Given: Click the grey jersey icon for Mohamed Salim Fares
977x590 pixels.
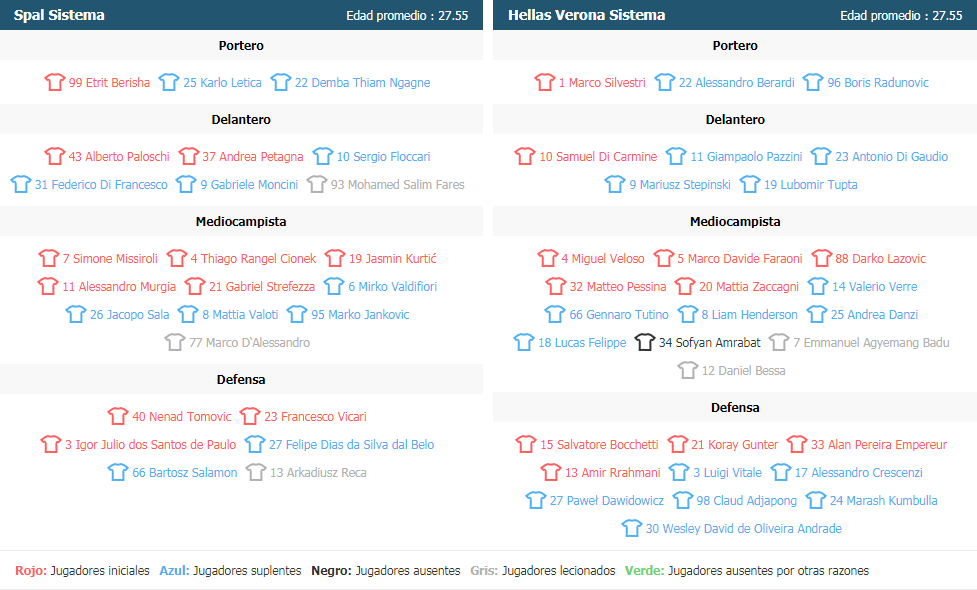Looking at the screenshot, I should point(317,184).
